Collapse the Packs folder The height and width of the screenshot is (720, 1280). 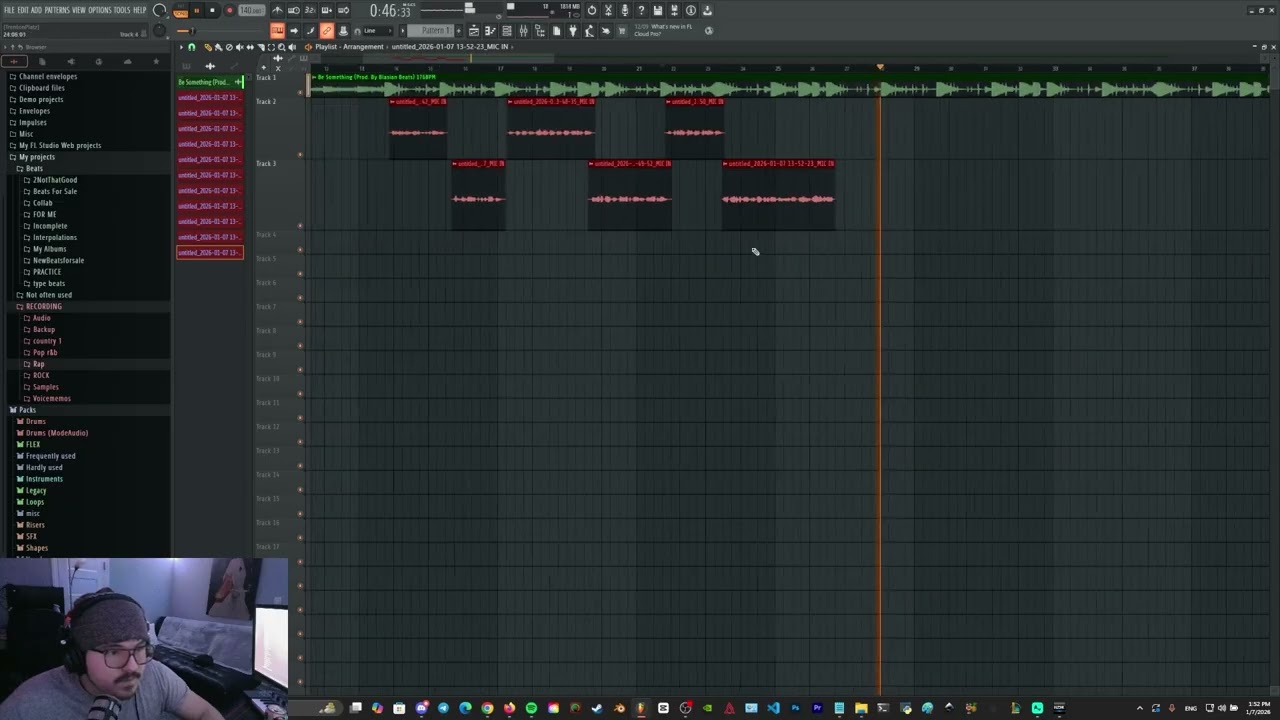pyautogui.click(x=27, y=410)
